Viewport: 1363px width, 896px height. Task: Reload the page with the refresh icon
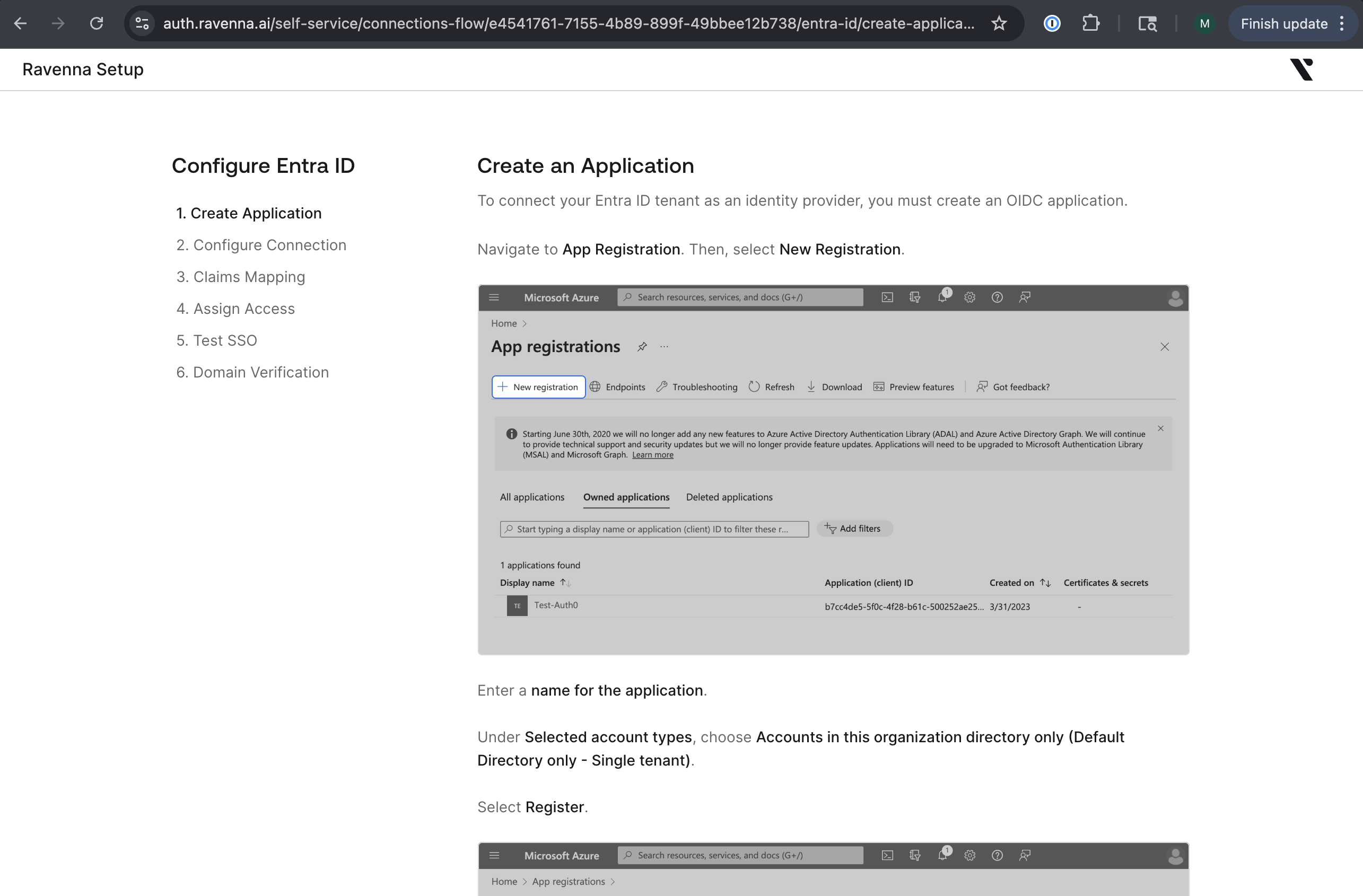(x=96, y=23)
